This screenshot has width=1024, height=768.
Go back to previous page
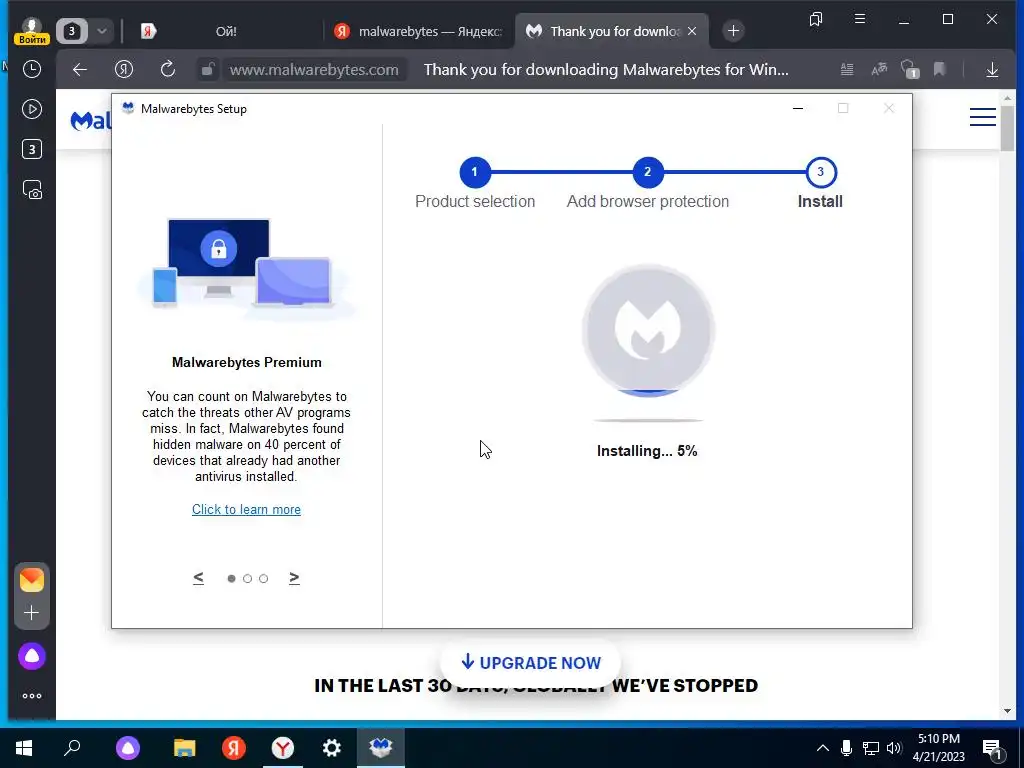click(80, 69)
